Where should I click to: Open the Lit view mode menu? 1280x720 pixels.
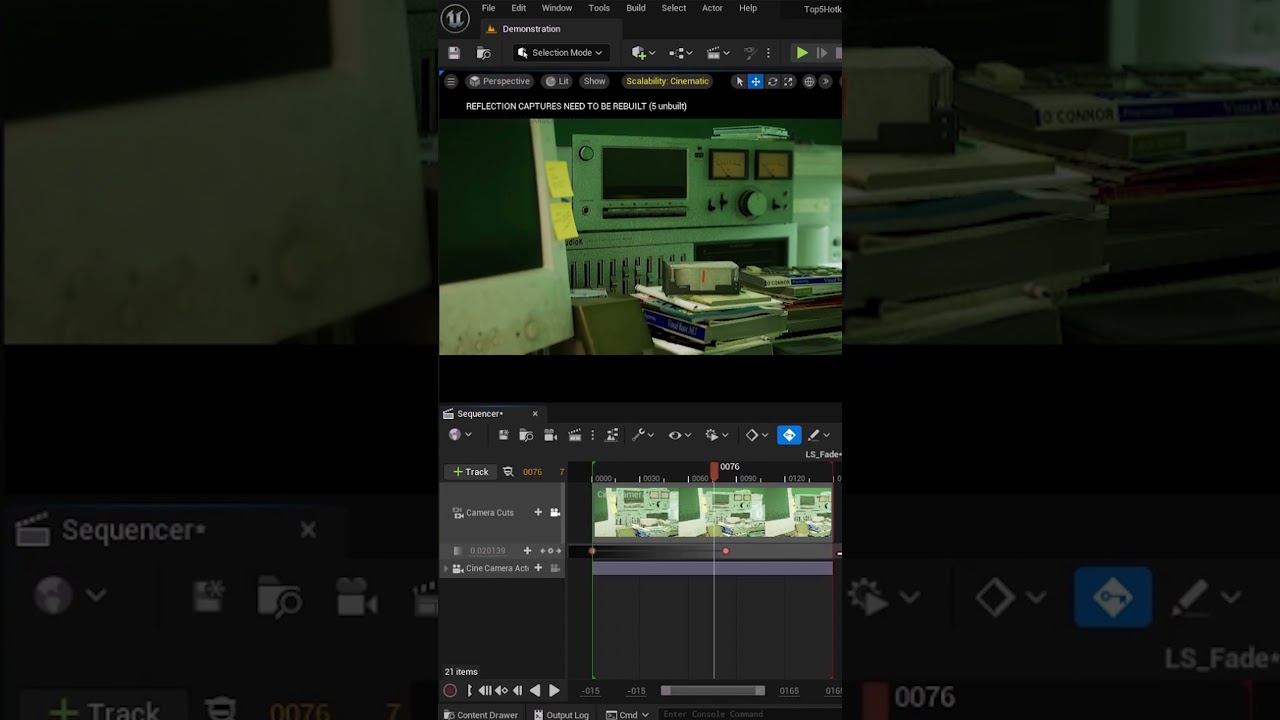557,82
